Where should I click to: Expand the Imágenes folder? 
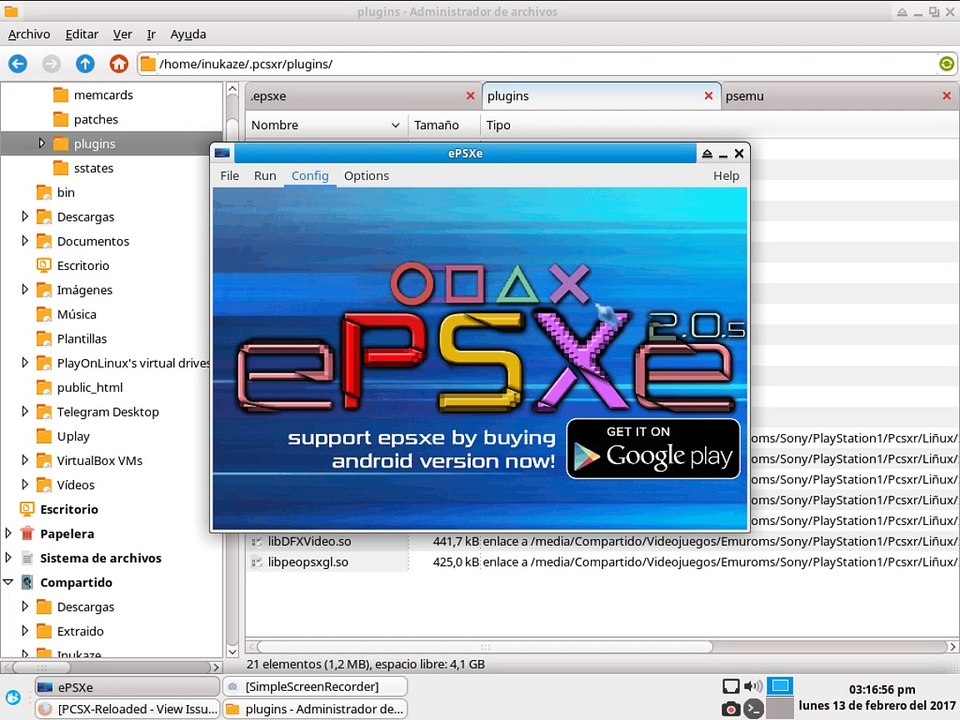(24, 290)
